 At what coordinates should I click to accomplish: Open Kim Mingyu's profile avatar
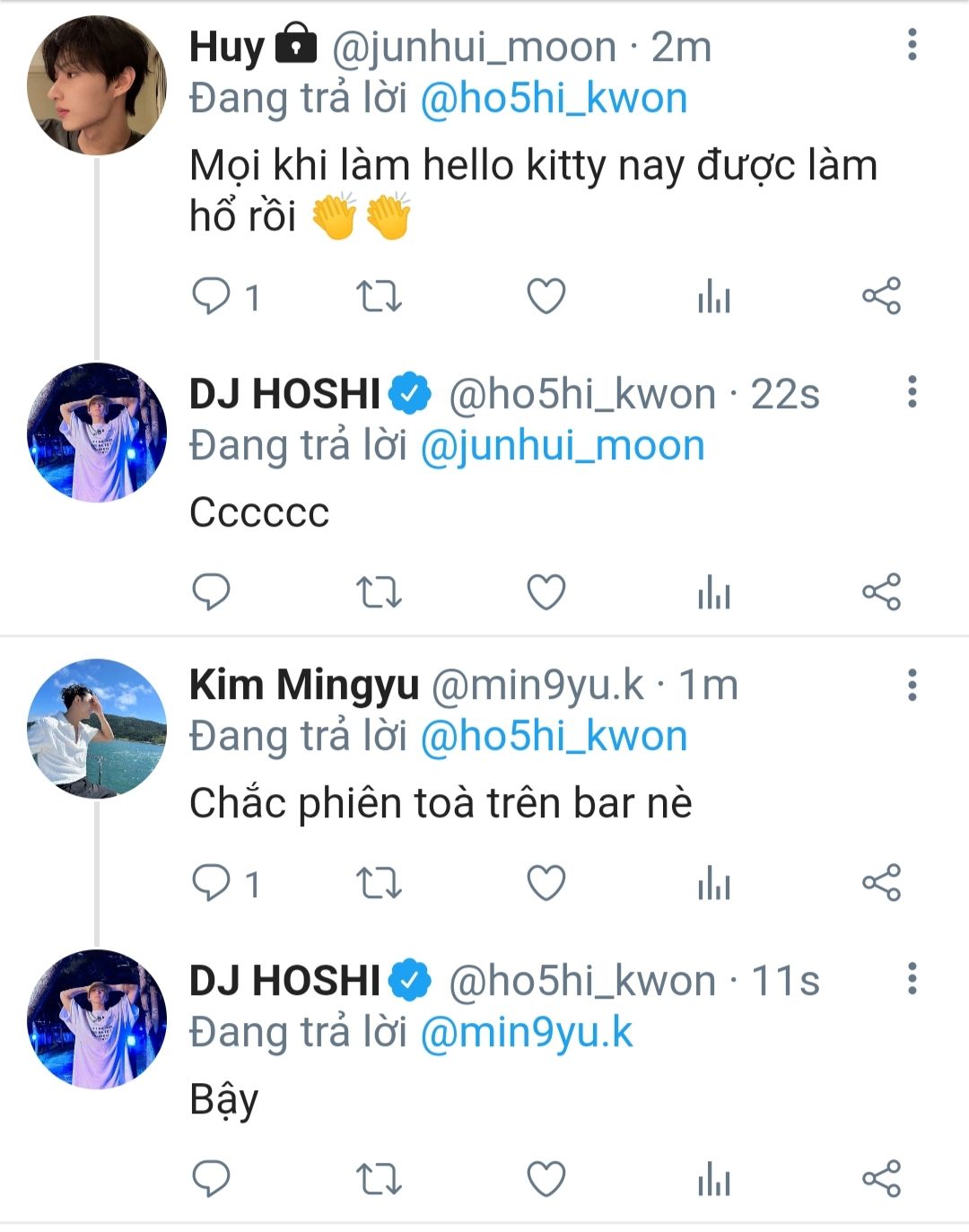[x=97, y=729]
